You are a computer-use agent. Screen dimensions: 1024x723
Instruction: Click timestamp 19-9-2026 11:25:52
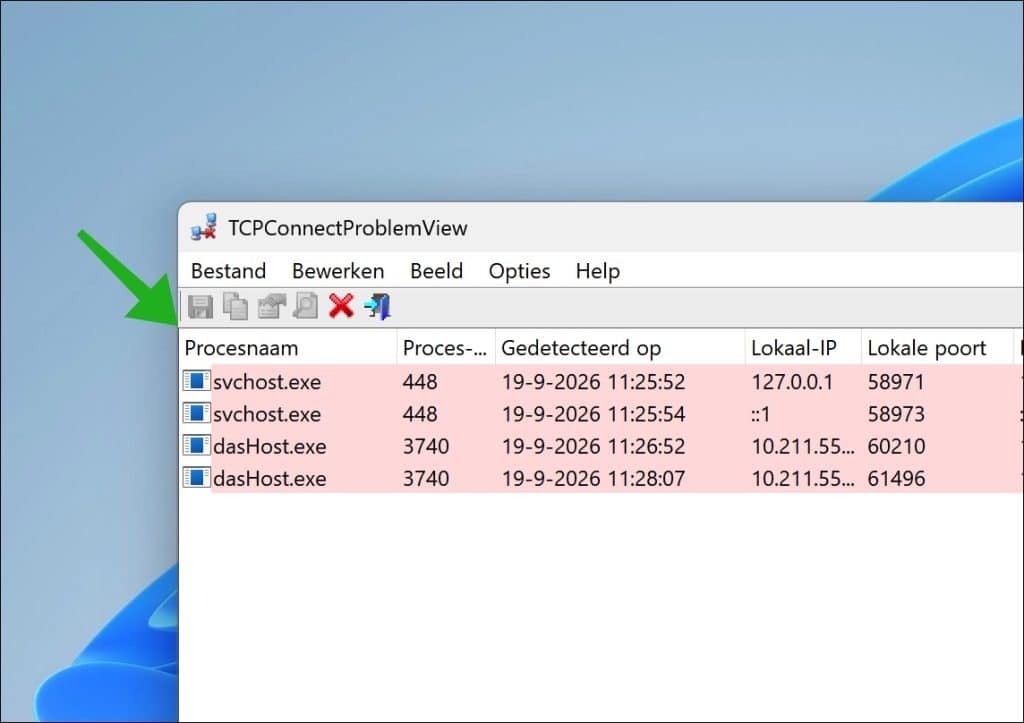point(594,381)
